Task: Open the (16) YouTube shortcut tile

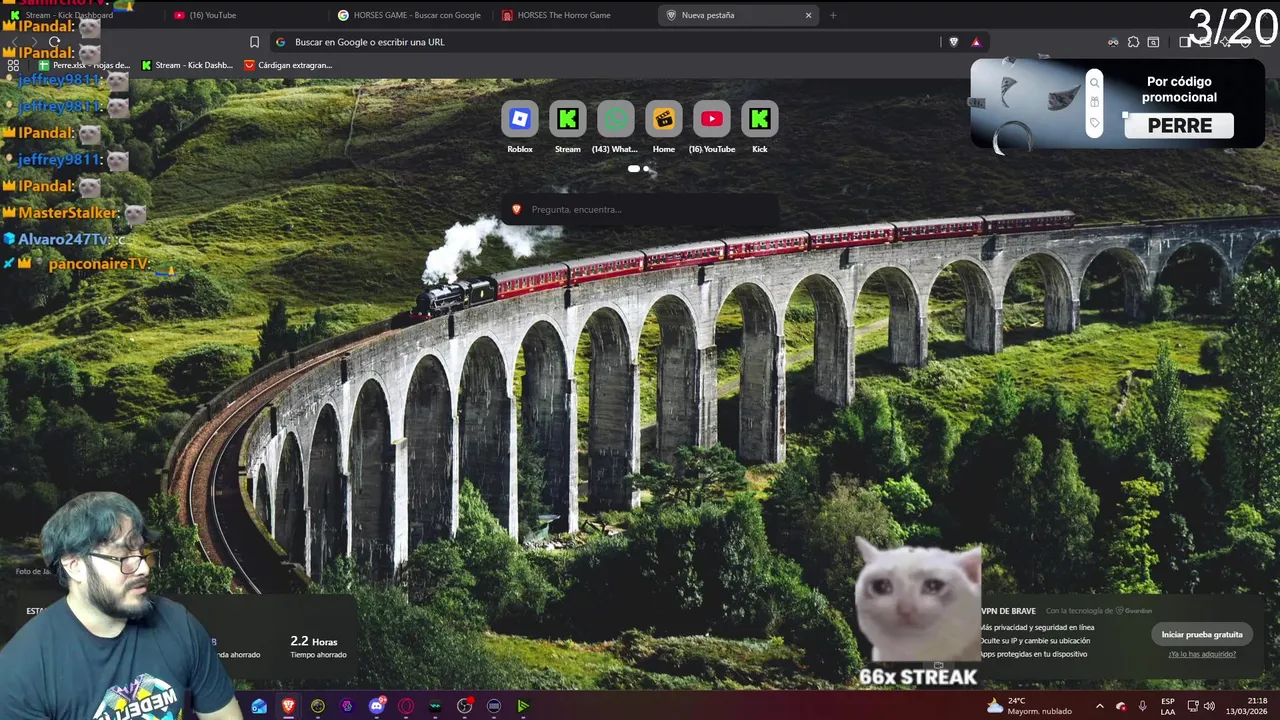Action: 712,127
